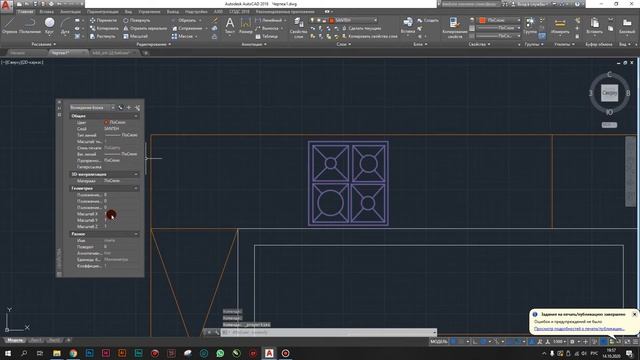Click the layer color swatch in Layers panel
This screenshot has height=360, width=640.
click(331, 20)
